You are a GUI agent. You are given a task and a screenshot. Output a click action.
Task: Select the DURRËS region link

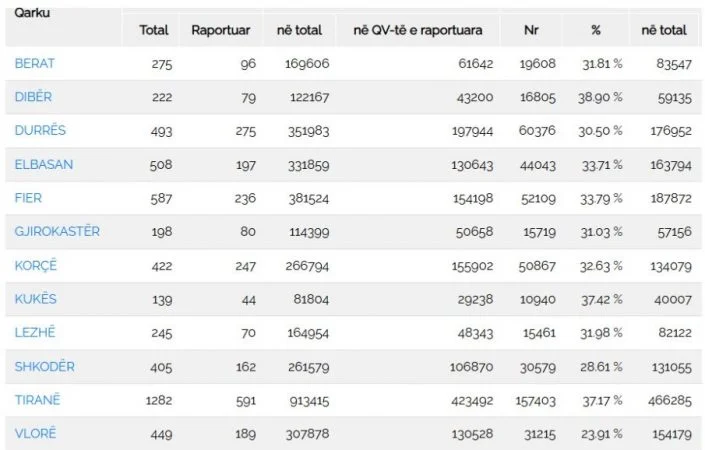(40, 130)
